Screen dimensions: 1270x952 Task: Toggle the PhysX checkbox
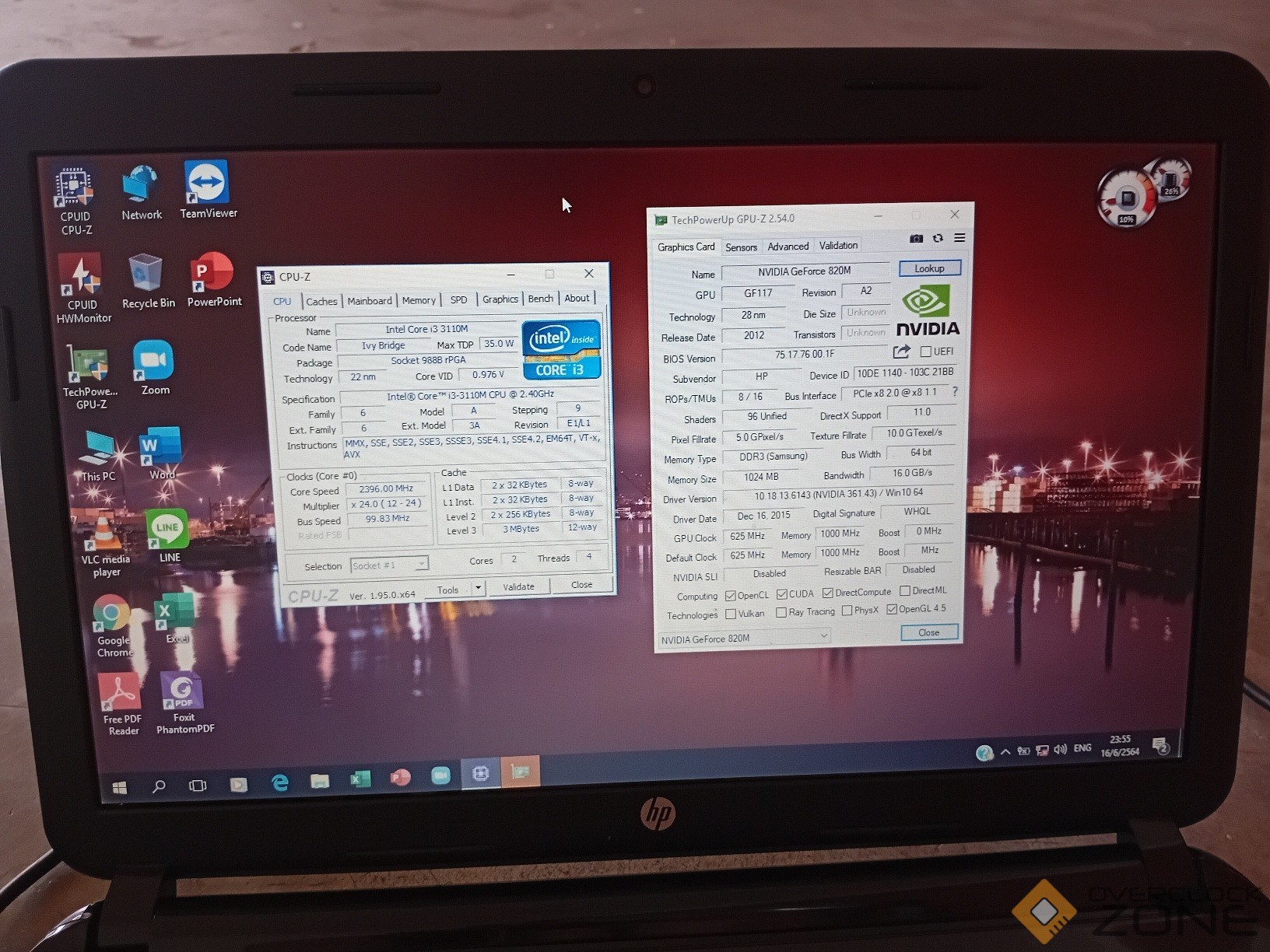tap(847, 611)
